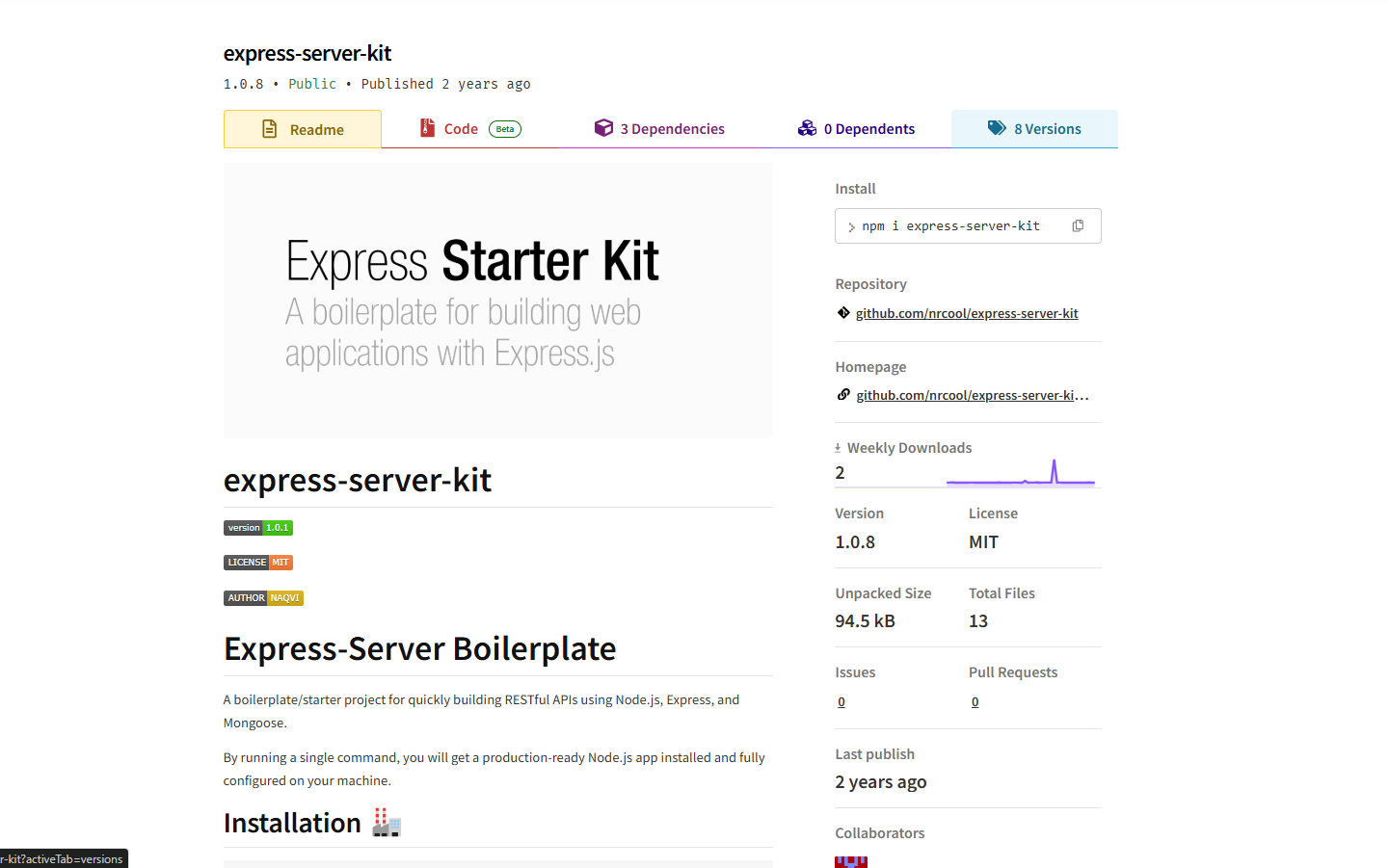Screen dimensions: 1389x868
Task: Open the 3 Dependencies tab
Action: point(659,129)
